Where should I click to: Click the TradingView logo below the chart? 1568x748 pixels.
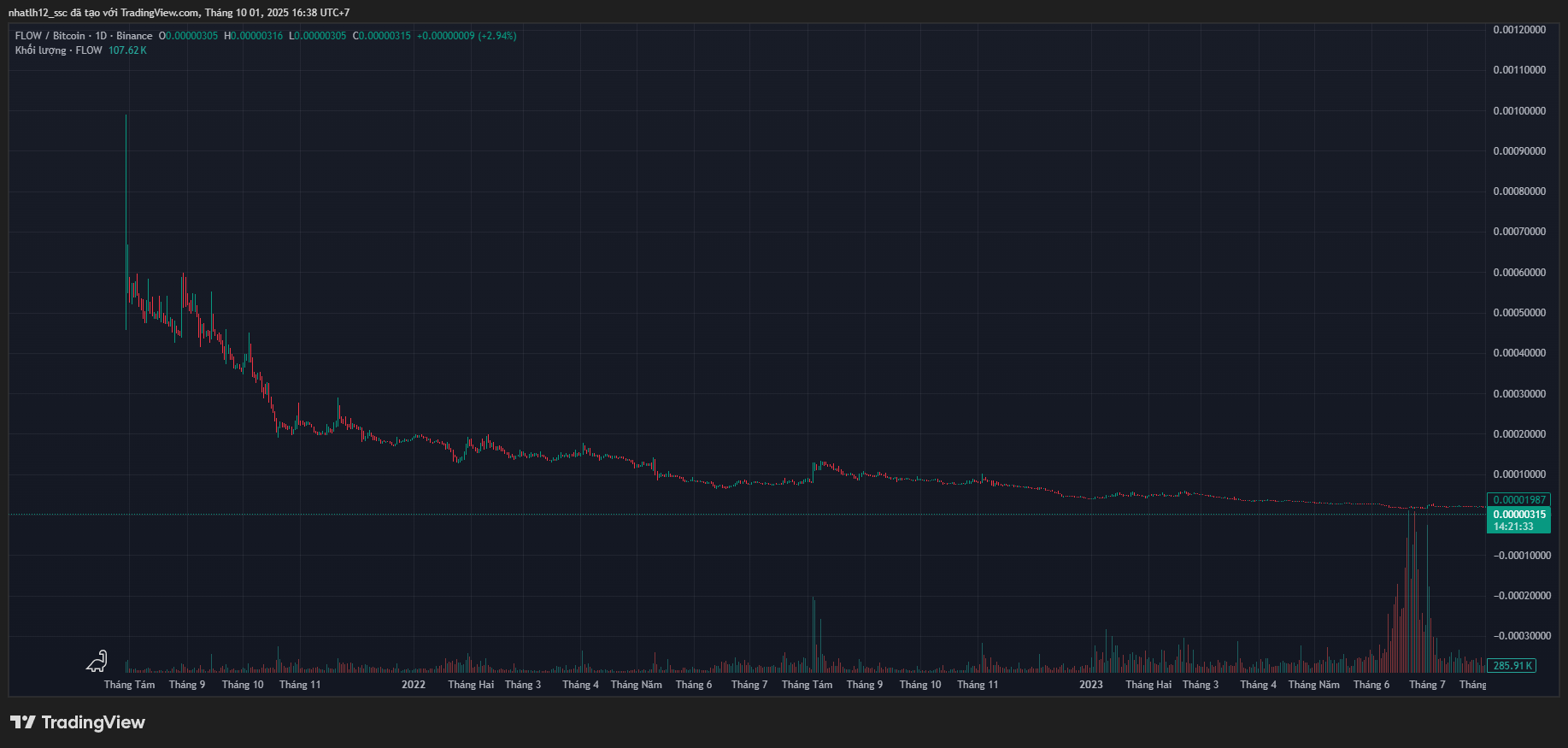coord(78,722)
